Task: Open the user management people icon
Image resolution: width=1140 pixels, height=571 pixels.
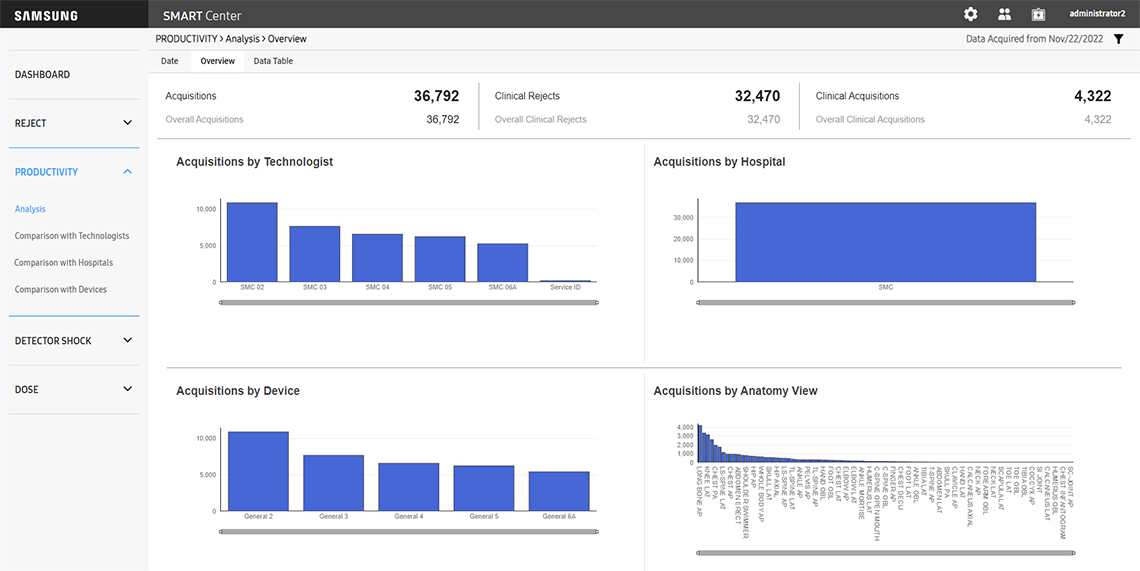Action: (1004, 14)
